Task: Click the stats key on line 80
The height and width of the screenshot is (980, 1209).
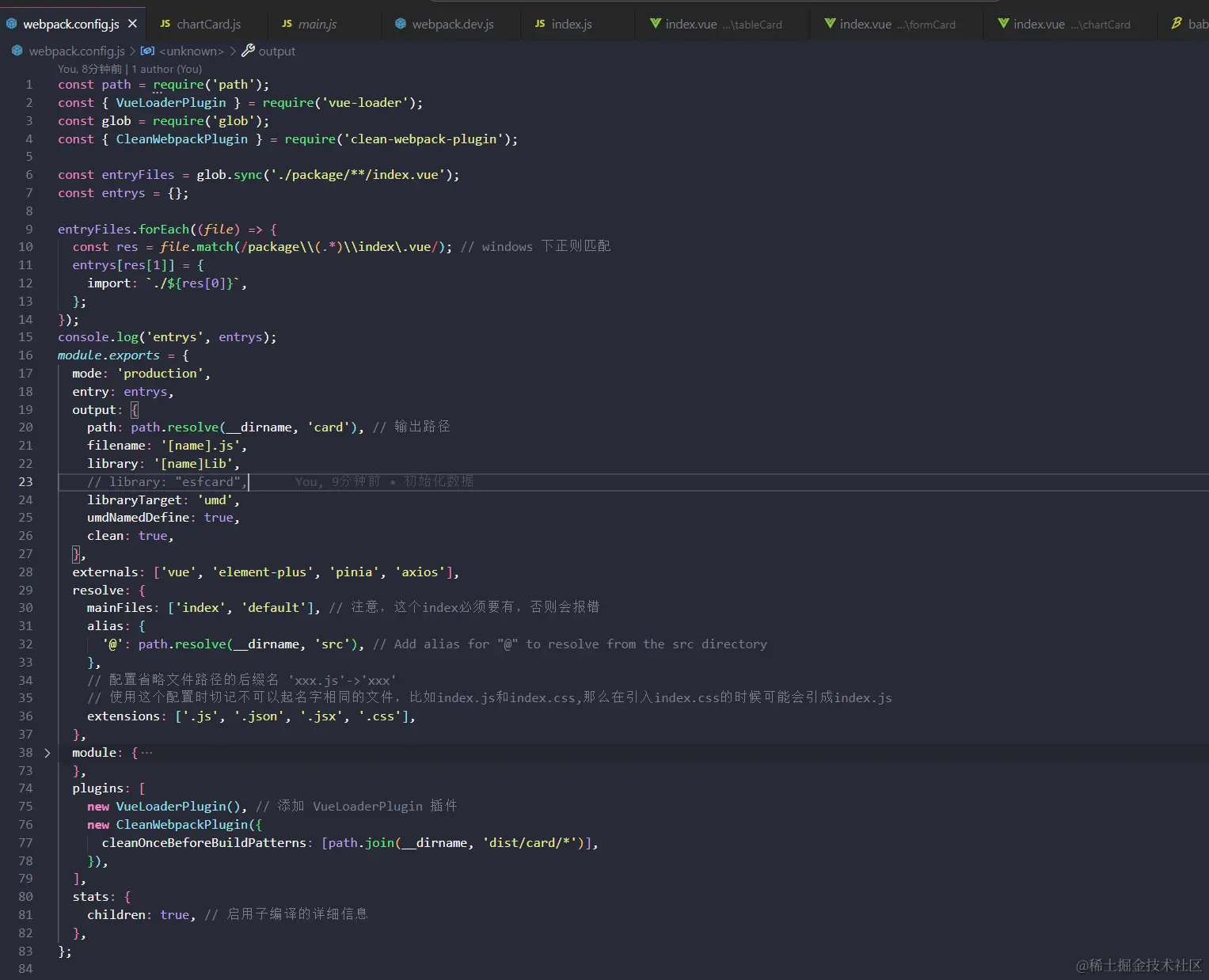Action: click(x=90, y=897)
